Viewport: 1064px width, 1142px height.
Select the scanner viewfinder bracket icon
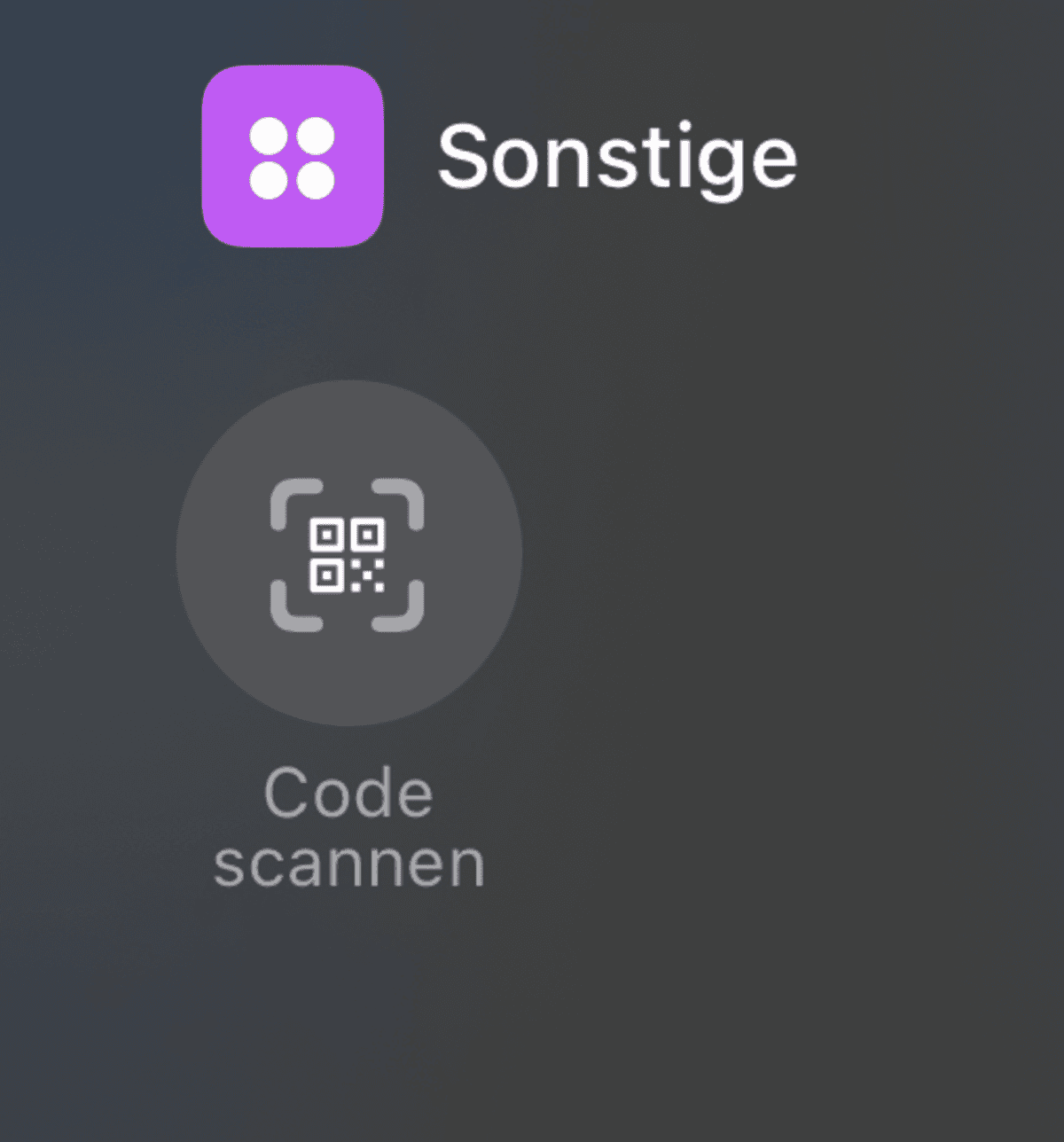(x=347, y=555)
